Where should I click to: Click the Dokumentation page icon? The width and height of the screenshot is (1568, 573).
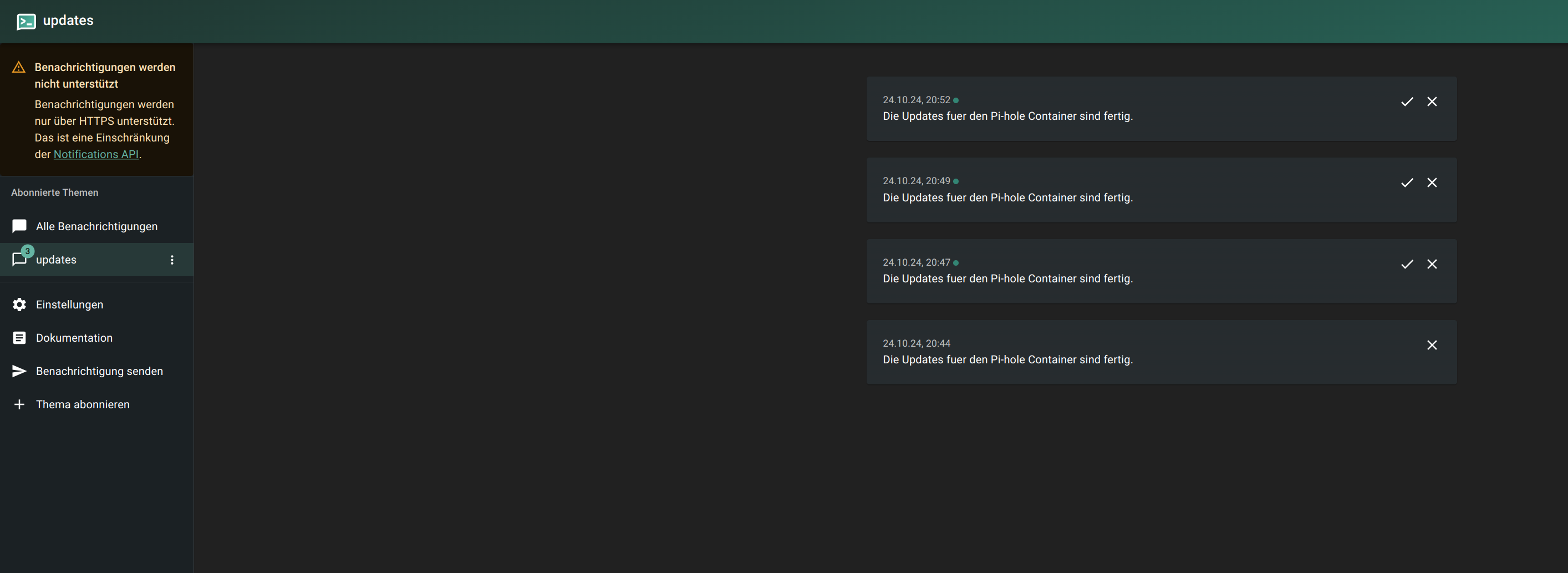pos(19,338)
